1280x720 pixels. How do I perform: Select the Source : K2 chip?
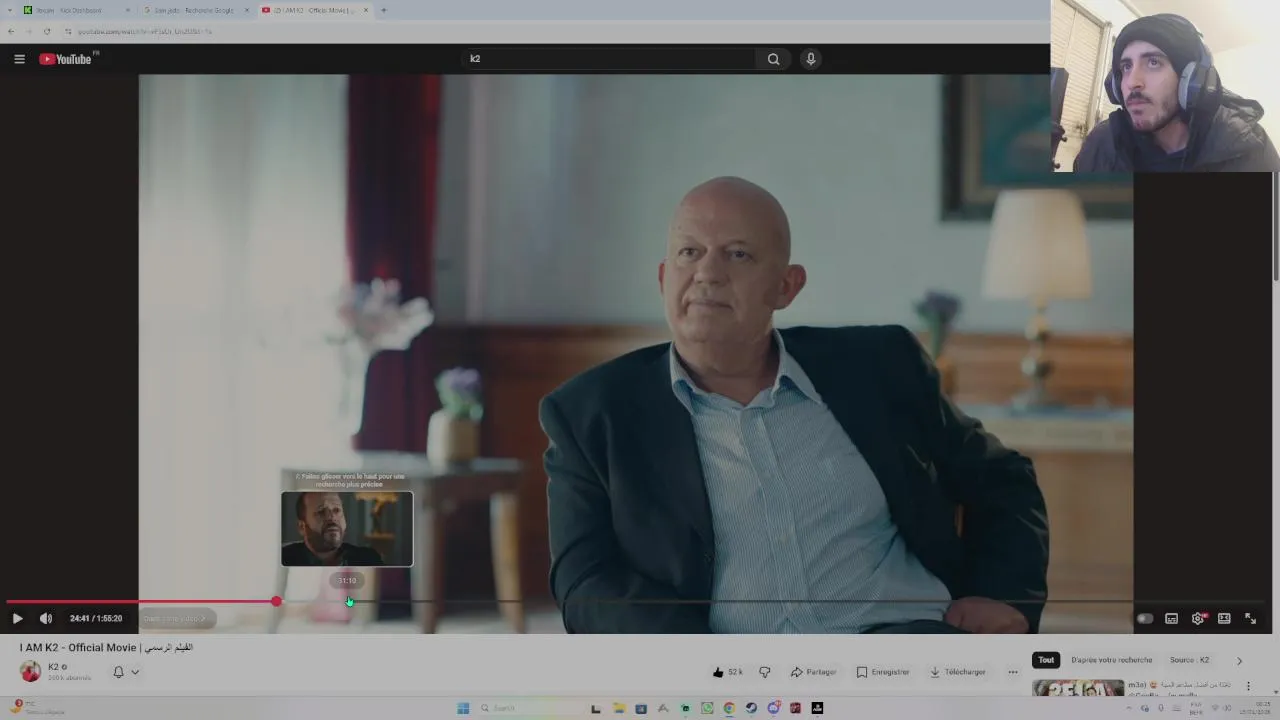(1189, 660)
